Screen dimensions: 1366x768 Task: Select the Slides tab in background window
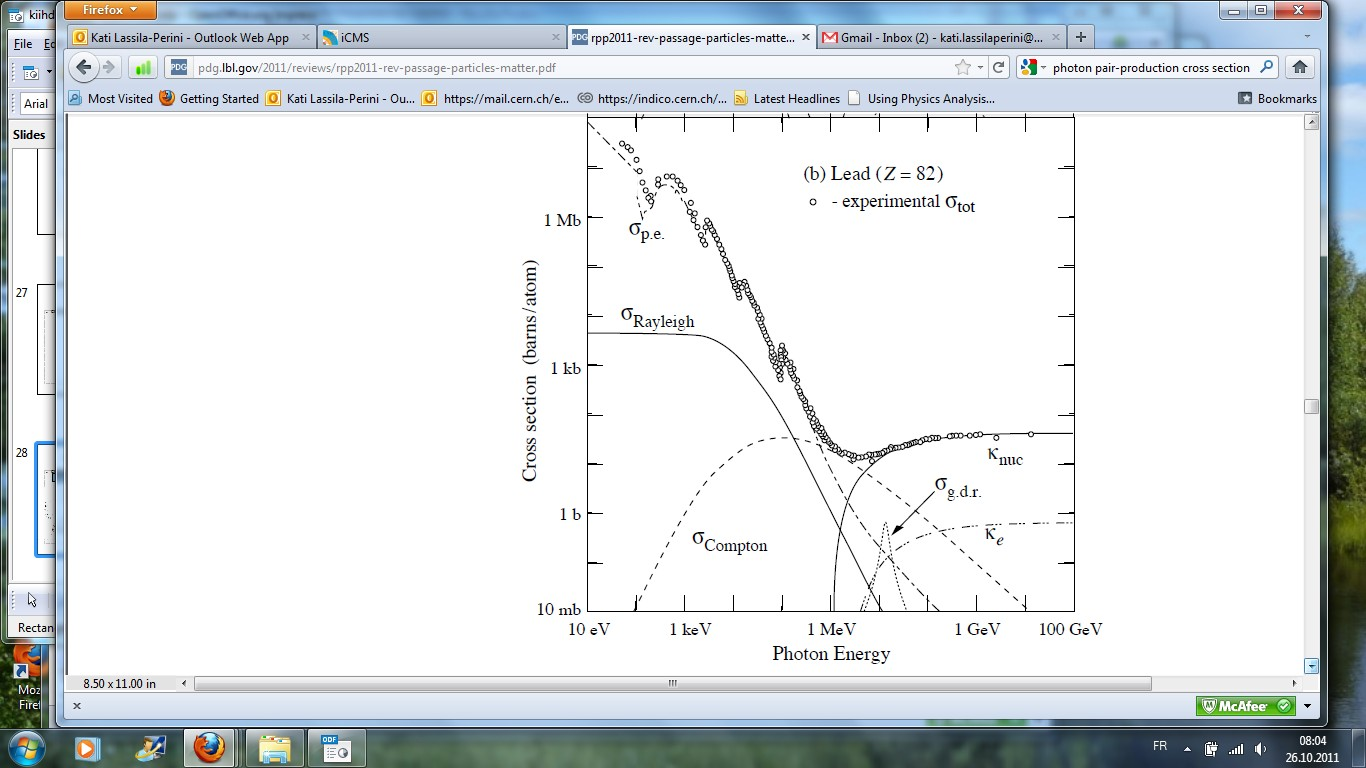coord(30,134)
